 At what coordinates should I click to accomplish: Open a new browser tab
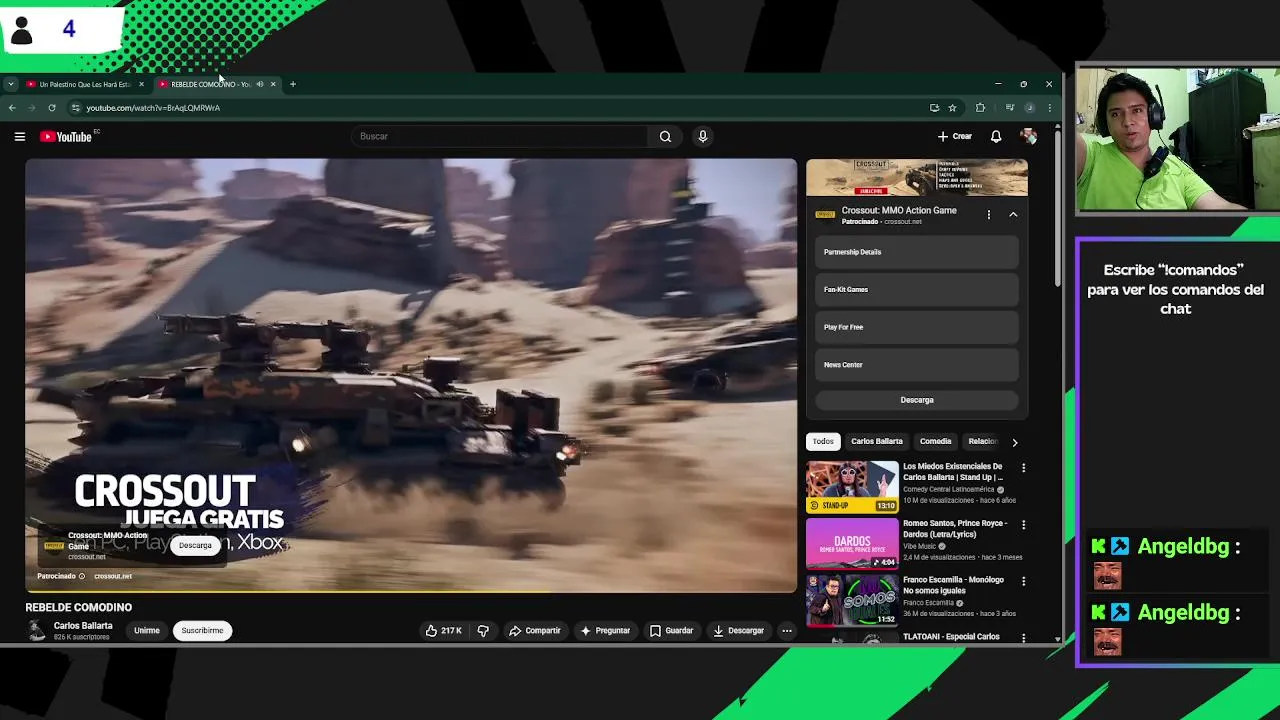click(293, 84)
